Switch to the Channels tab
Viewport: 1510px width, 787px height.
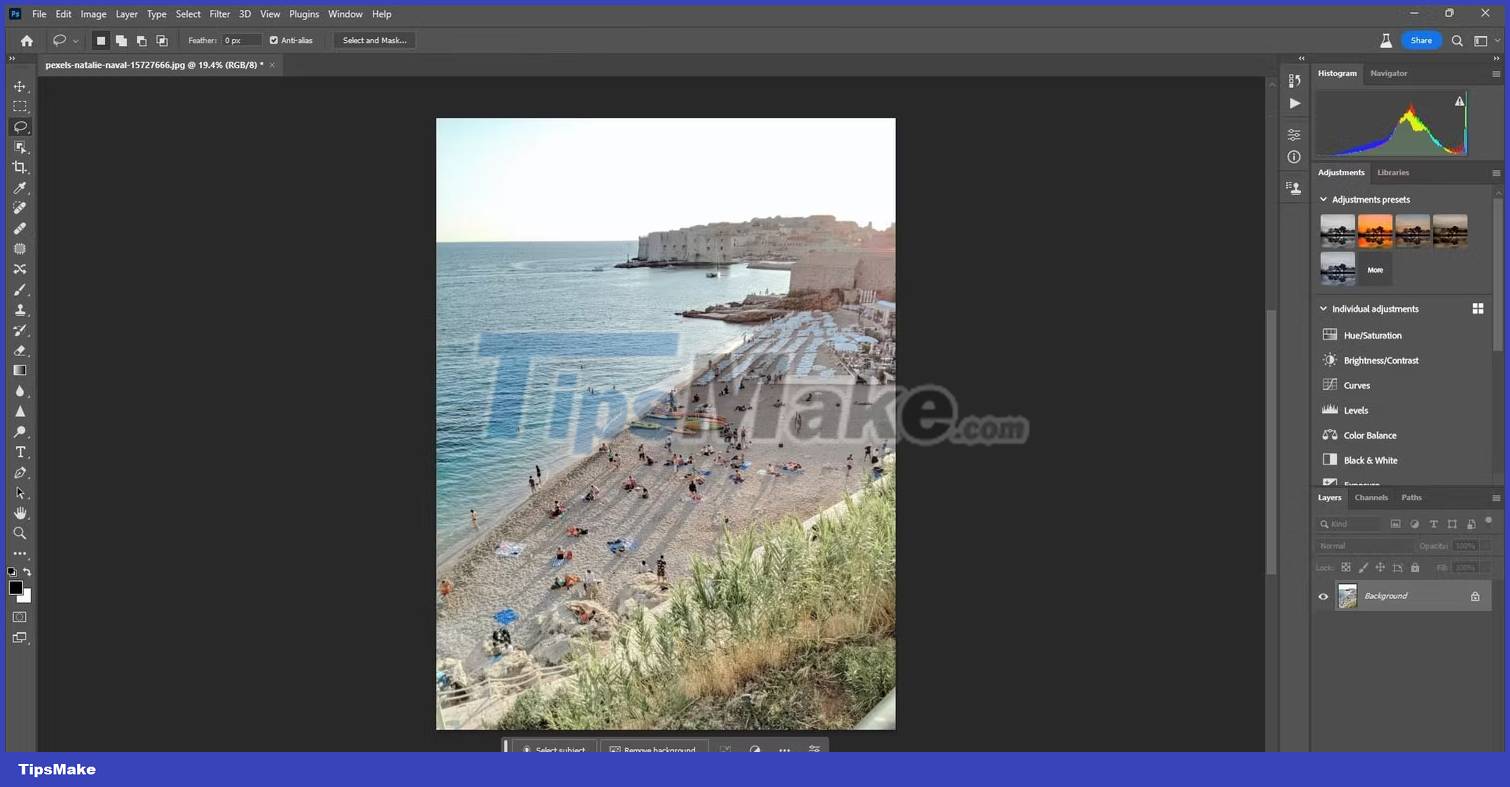tap(1370, 497)
